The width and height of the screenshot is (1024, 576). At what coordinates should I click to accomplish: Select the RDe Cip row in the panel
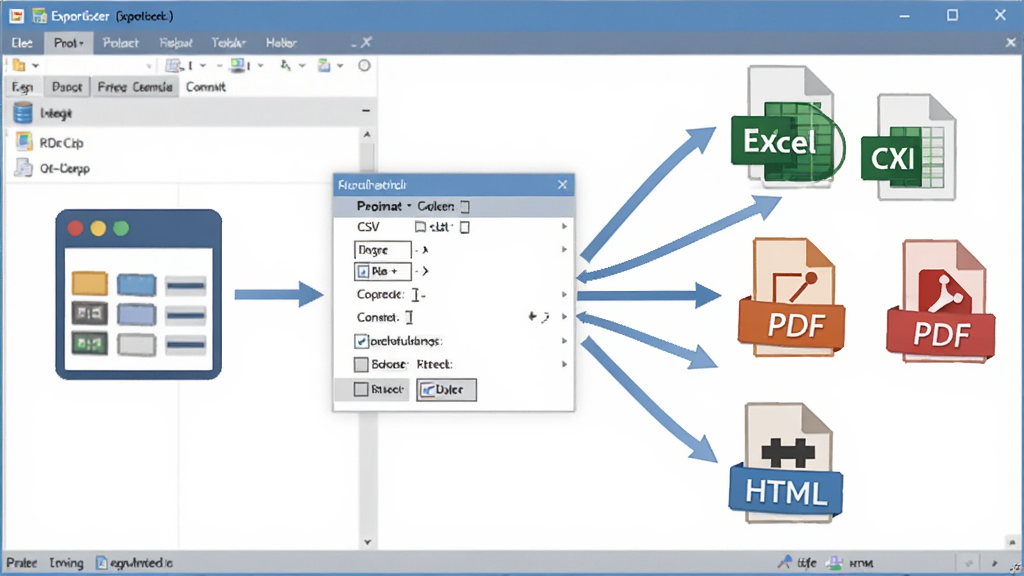tap(183, 142)
